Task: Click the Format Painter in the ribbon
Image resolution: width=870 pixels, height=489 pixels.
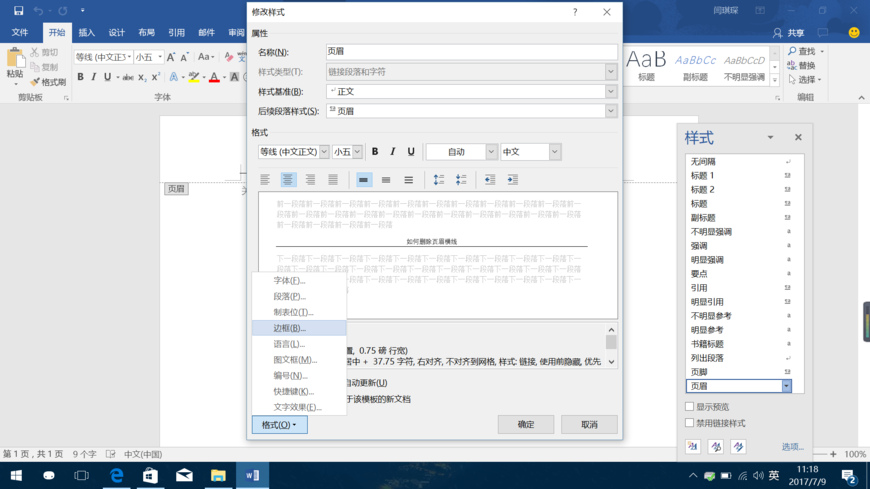Action: [x=48, y=82]
